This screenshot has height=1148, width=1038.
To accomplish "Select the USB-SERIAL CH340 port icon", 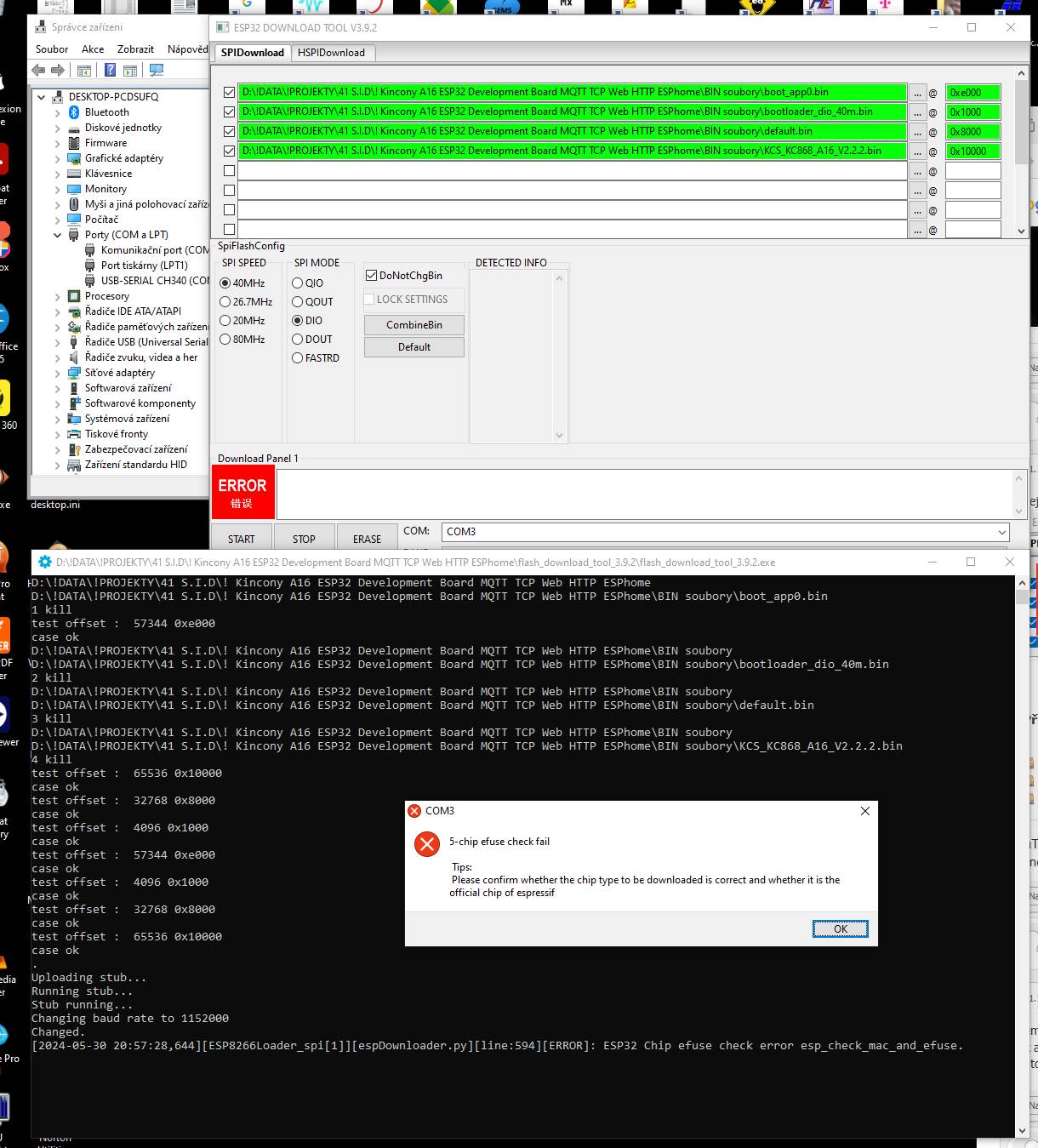I will pos(90,281).
